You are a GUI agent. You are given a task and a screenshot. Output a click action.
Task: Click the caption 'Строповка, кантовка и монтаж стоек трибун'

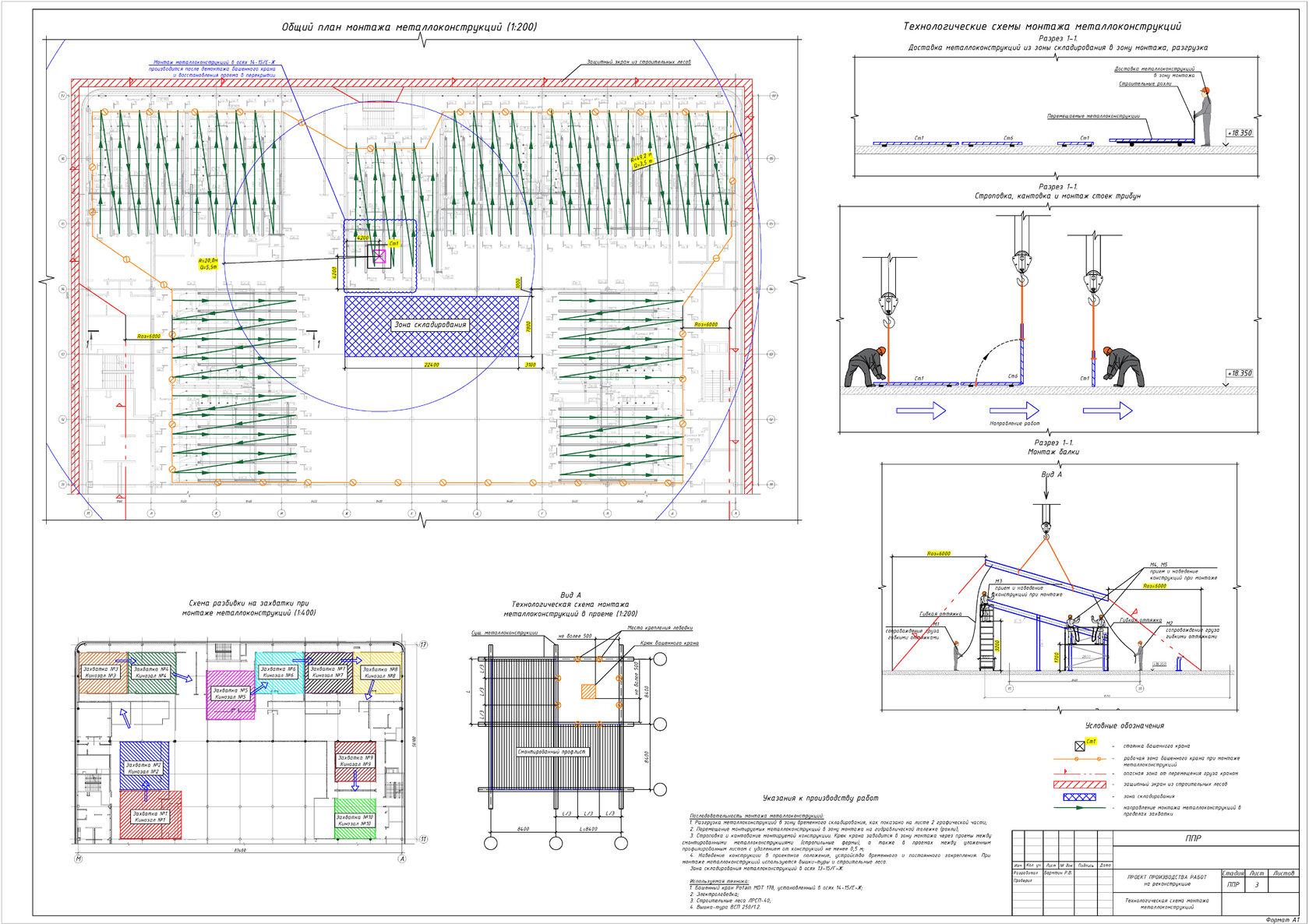[x=1057, y=196]
